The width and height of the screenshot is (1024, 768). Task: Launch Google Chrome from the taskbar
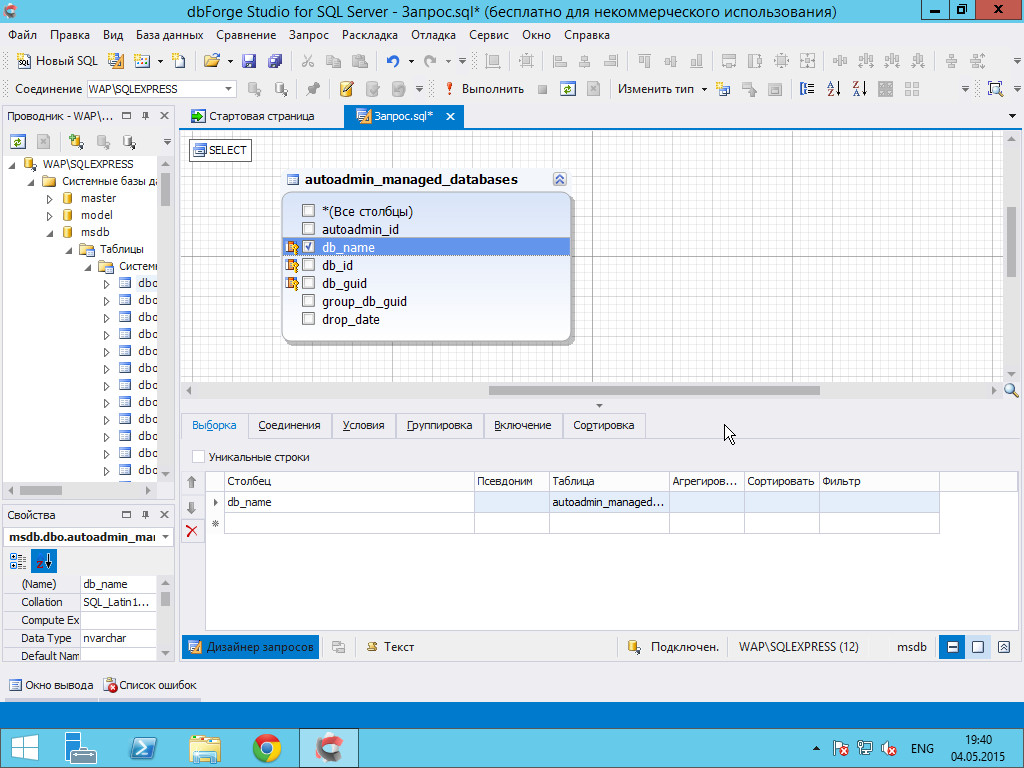click(x=266, y=748)
